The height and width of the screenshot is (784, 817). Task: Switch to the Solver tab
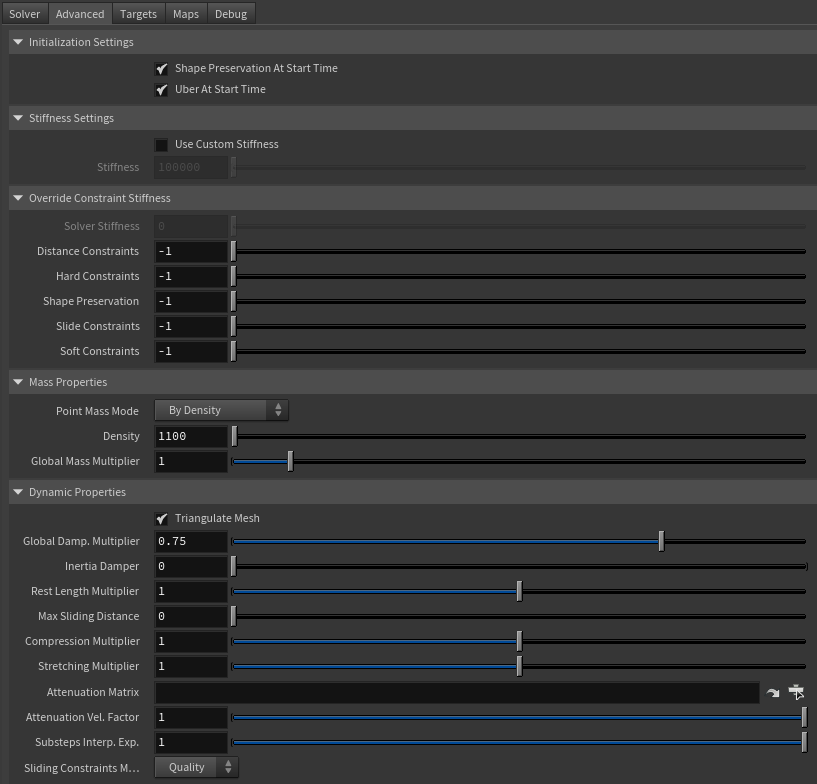click(24, 14)
